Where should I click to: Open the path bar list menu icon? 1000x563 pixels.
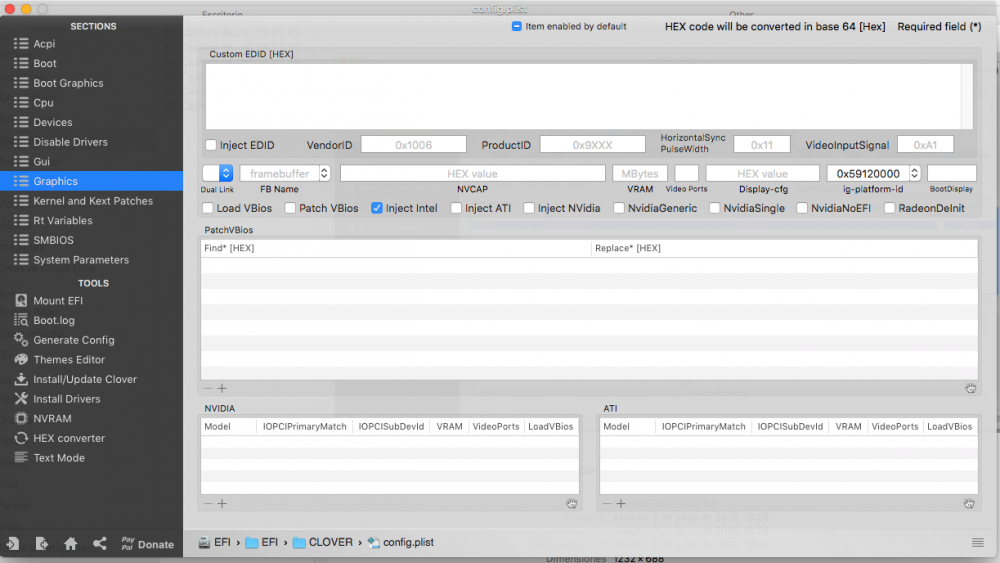point(978,543)
